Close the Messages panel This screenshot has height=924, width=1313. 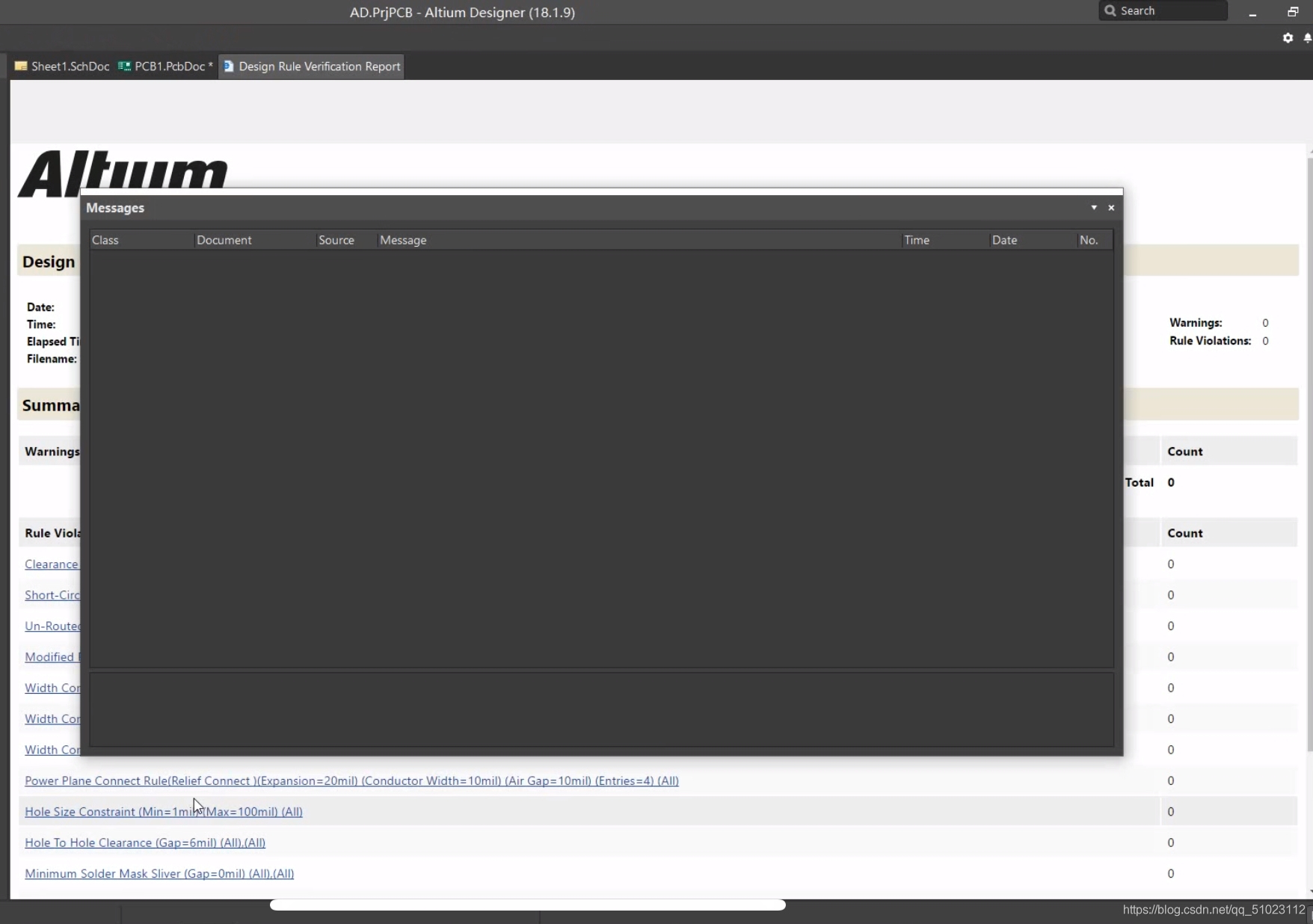pos(1111,208)
